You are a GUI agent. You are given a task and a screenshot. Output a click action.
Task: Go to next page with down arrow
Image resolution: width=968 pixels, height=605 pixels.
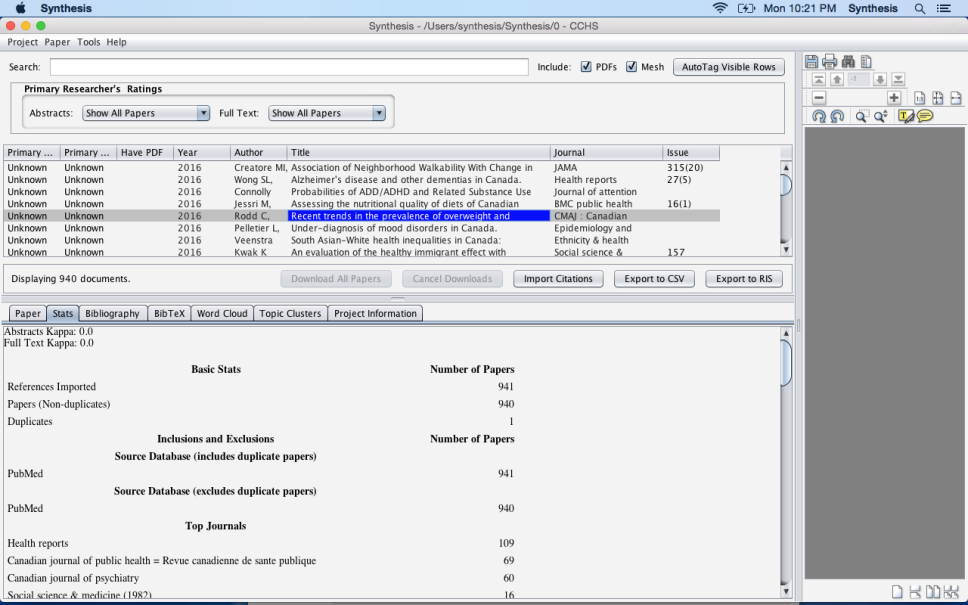tap(880, 79)
